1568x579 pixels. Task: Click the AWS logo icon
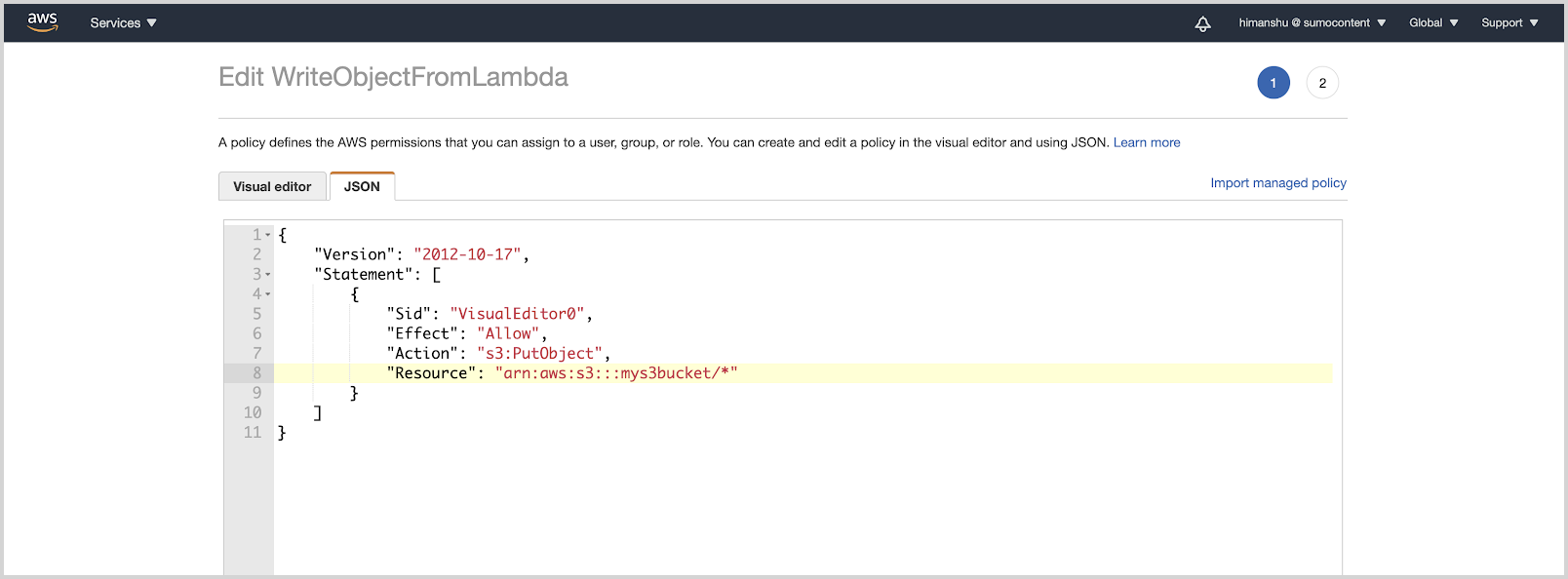43,22
